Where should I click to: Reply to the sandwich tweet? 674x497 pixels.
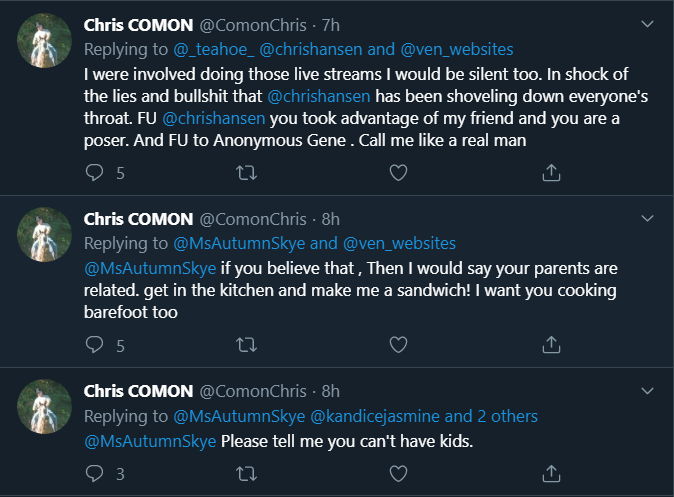[x=95, y=345]
